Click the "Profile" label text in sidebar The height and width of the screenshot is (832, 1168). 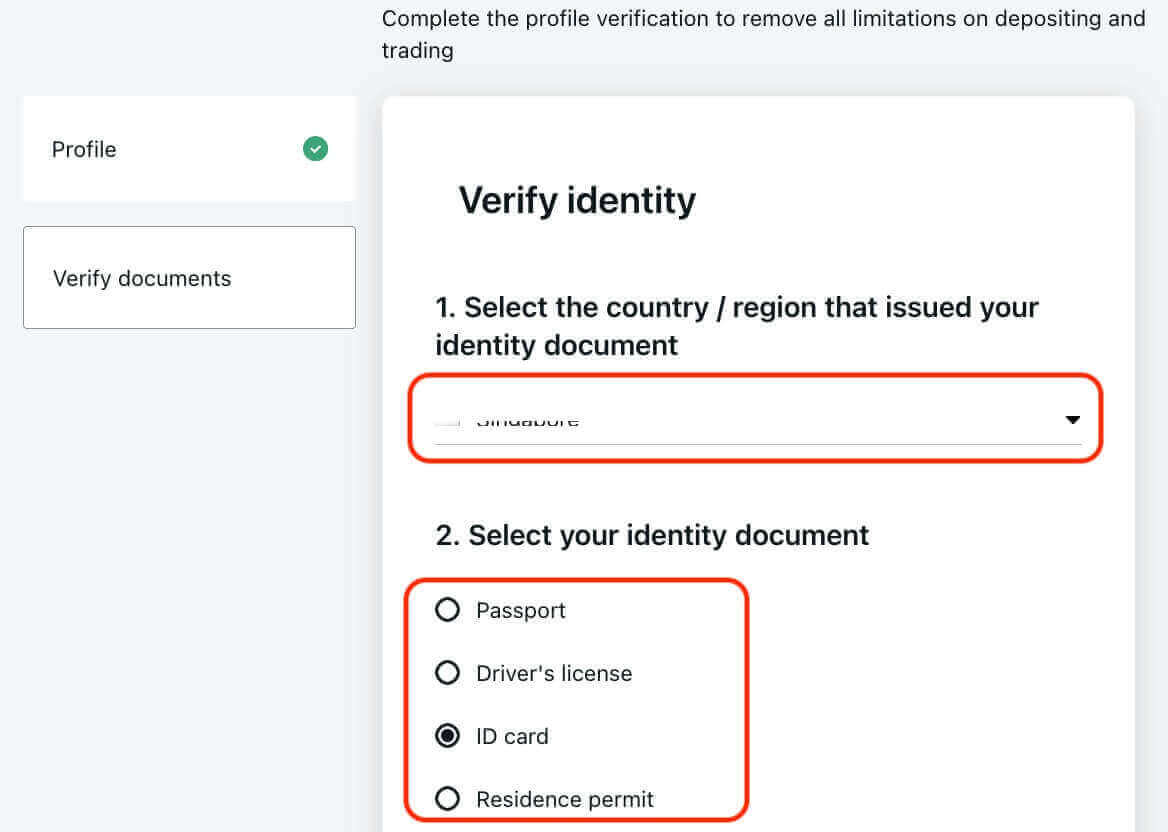pyautogui.click(x=84, y=150)
